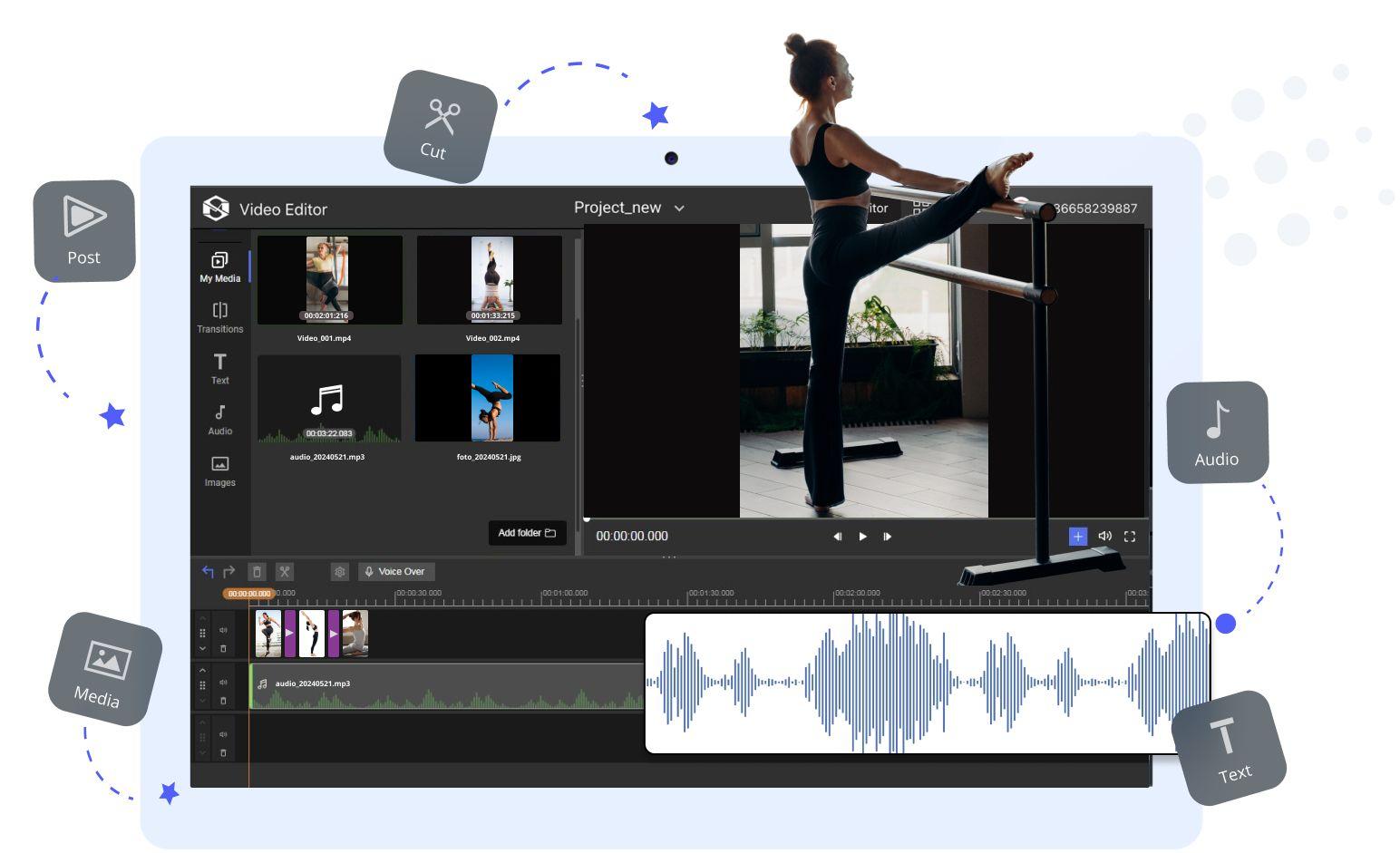Mute the video track with clips
Viewport: 1400px width, 853px height.
click(x=223, y=630)
